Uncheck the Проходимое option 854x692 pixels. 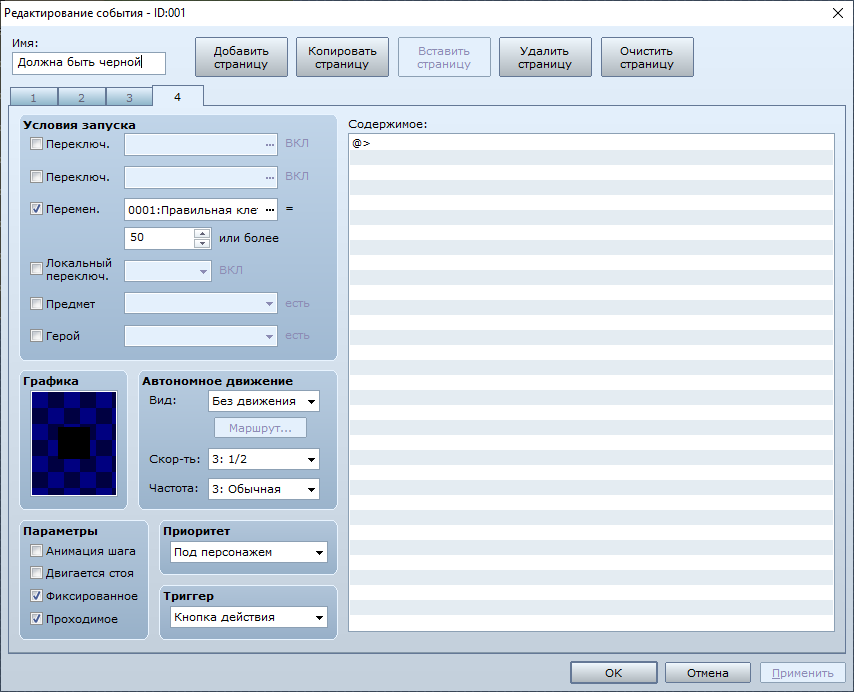pos(36,618)
